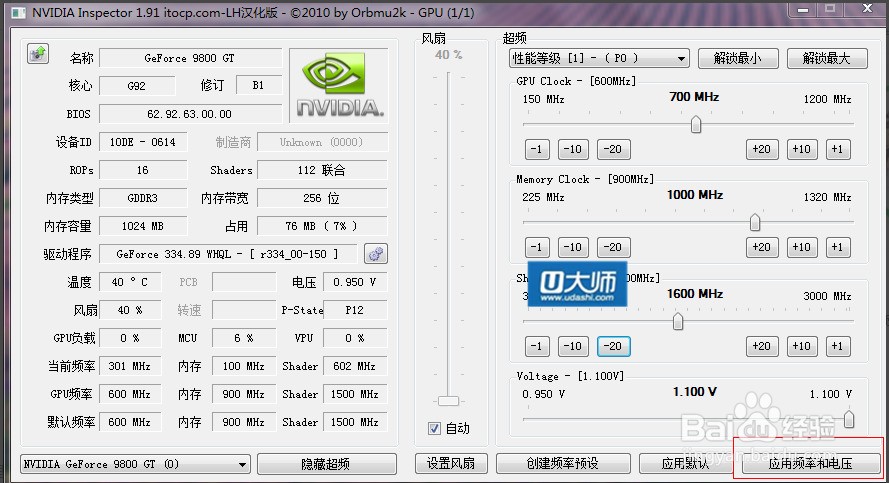This screenshot has height=483, width=889.
Task: Open driver profile settings gear icon
Action: (376, 253)
